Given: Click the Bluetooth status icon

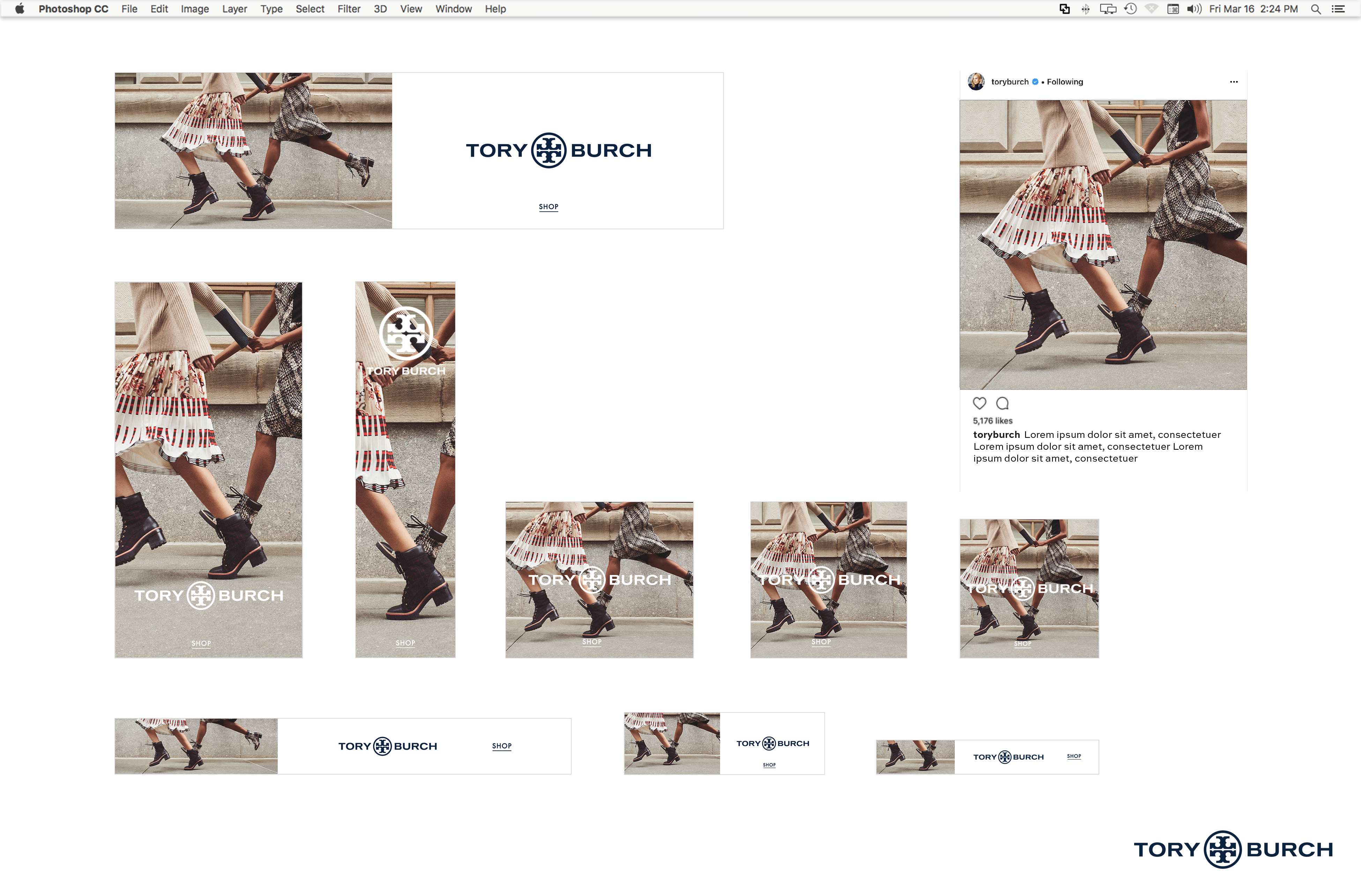Looking at the screenshot, I should pos(1085,9).
